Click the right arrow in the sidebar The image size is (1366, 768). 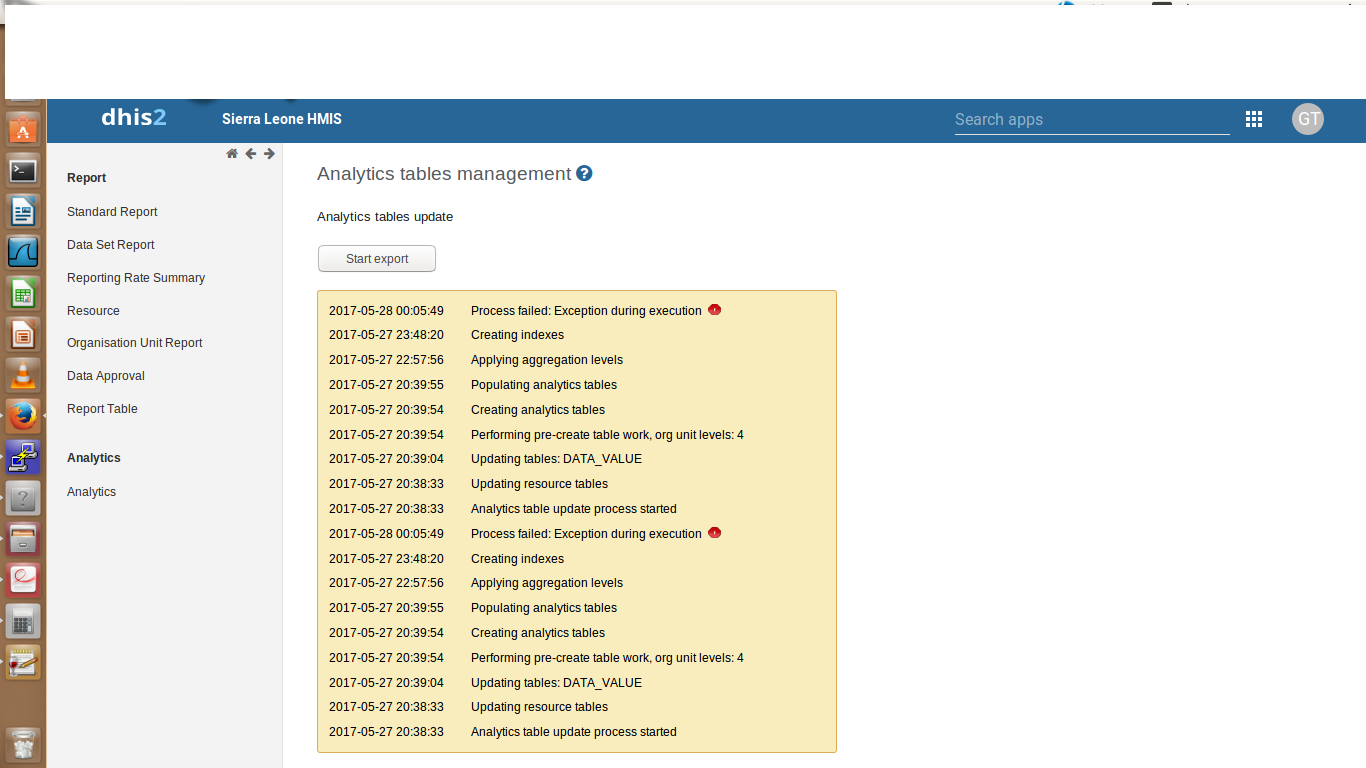point(269,153)
